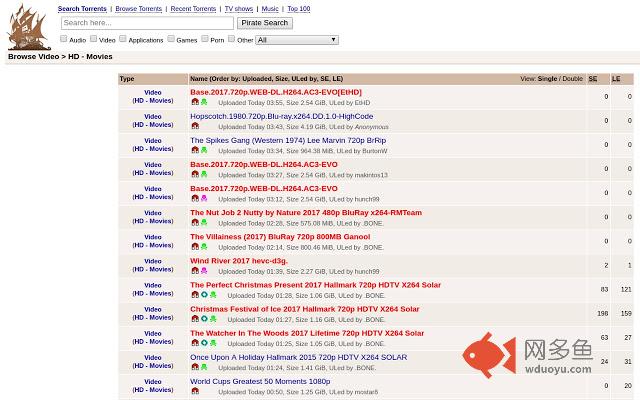Click magnet icon for Base.2017 EVO[EtHD] torrent
This screenshot has height=400, width=640.
pos(195,102)
